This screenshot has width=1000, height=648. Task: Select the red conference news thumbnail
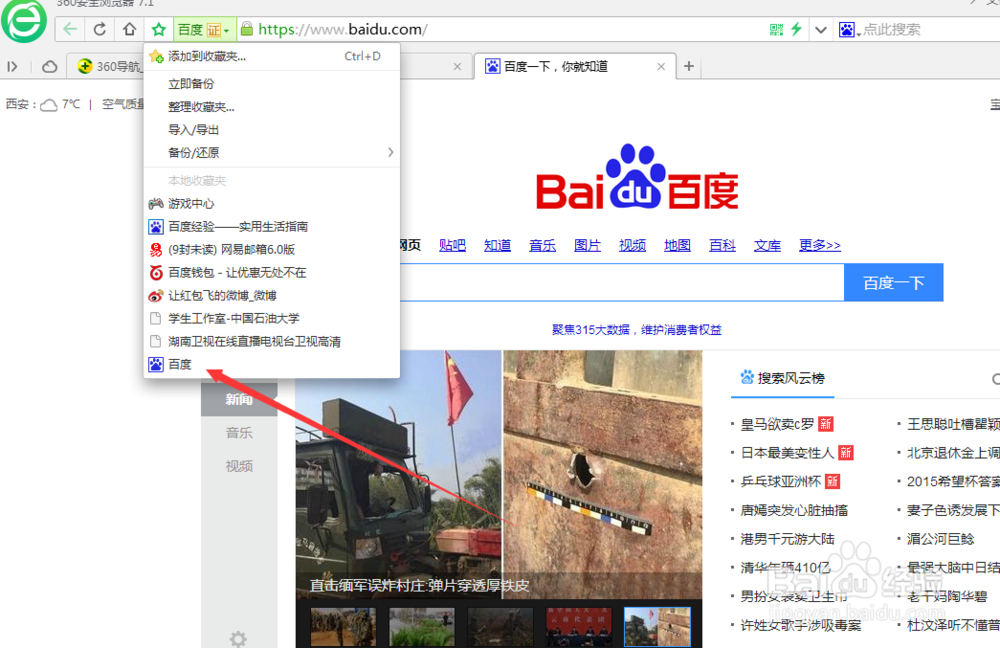(578, 627)
